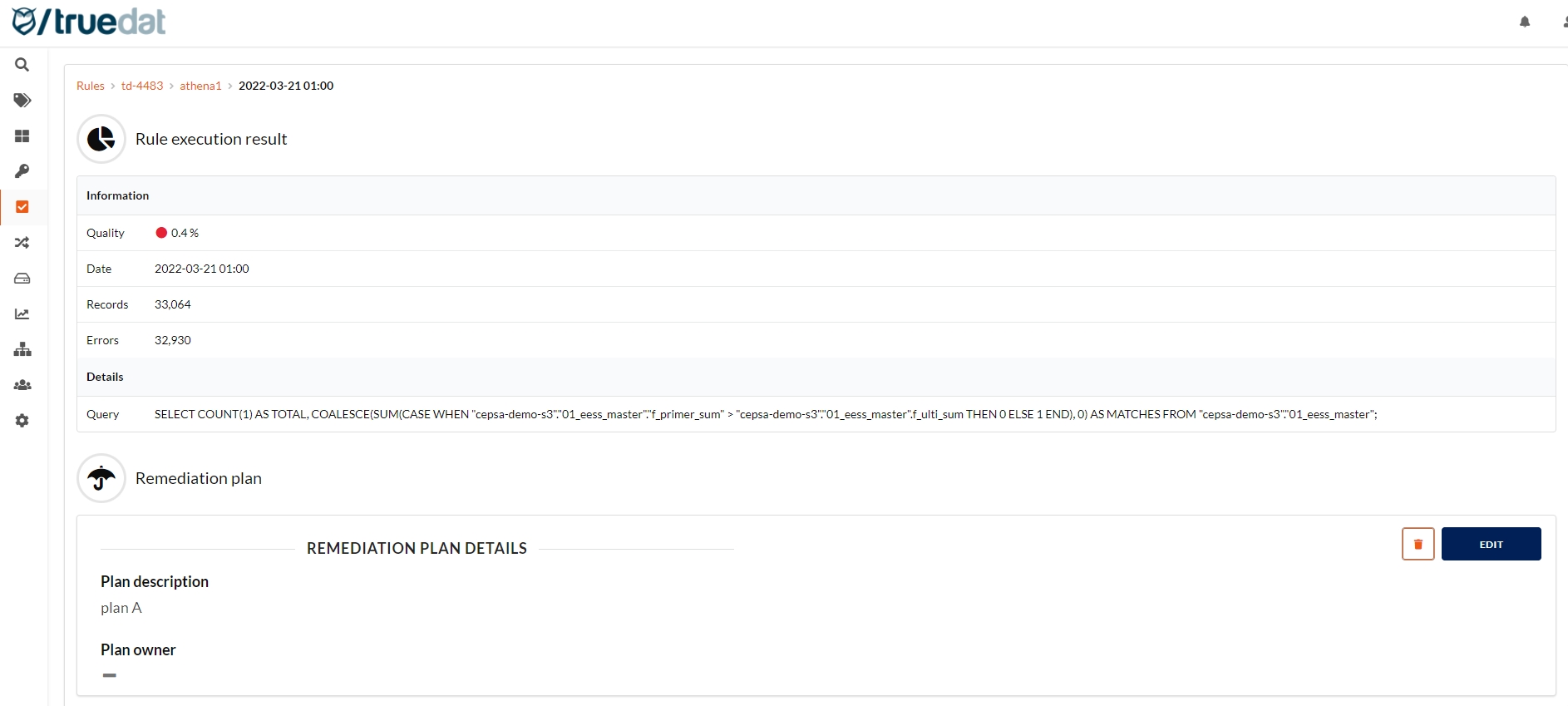Click the key icon in sidebar
Screen dimensions: 1568x706
(x=22, y=171)
